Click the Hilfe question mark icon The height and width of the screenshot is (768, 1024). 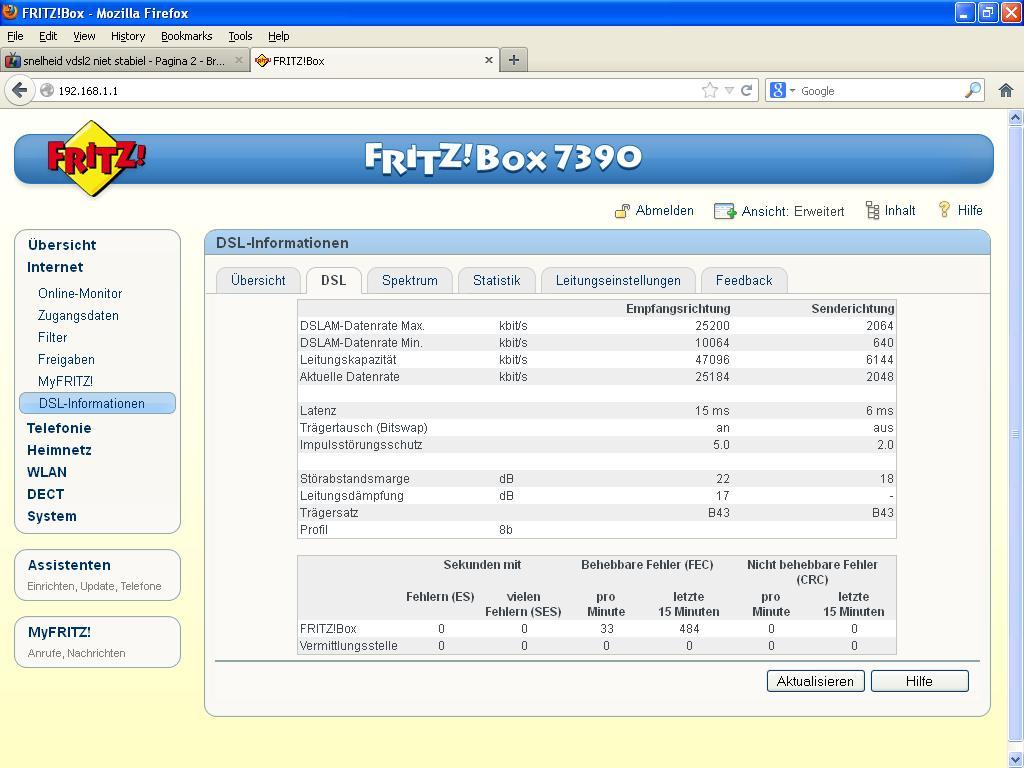tap(944, 210)
